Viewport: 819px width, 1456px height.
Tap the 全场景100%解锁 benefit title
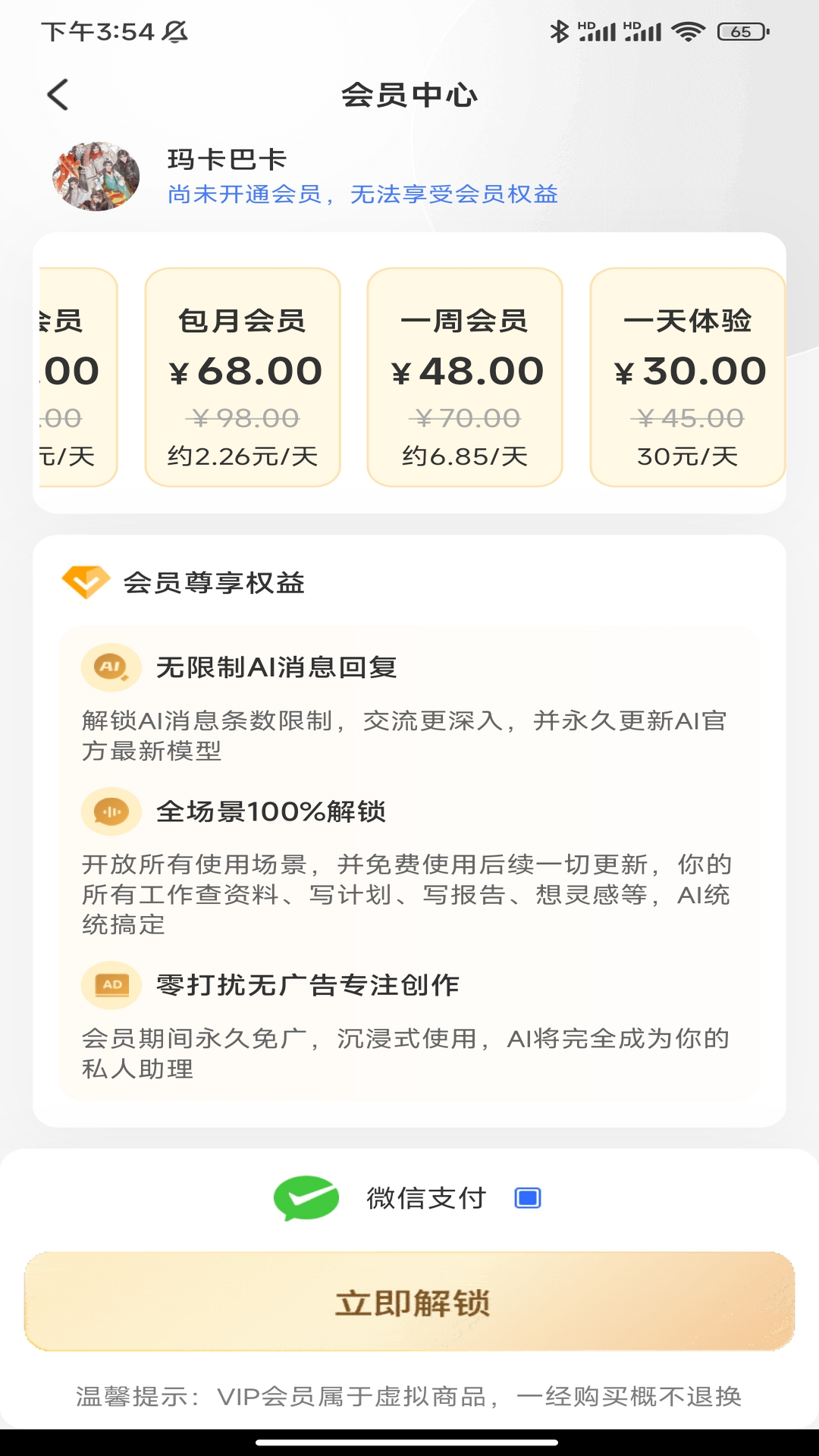[271, 811]
